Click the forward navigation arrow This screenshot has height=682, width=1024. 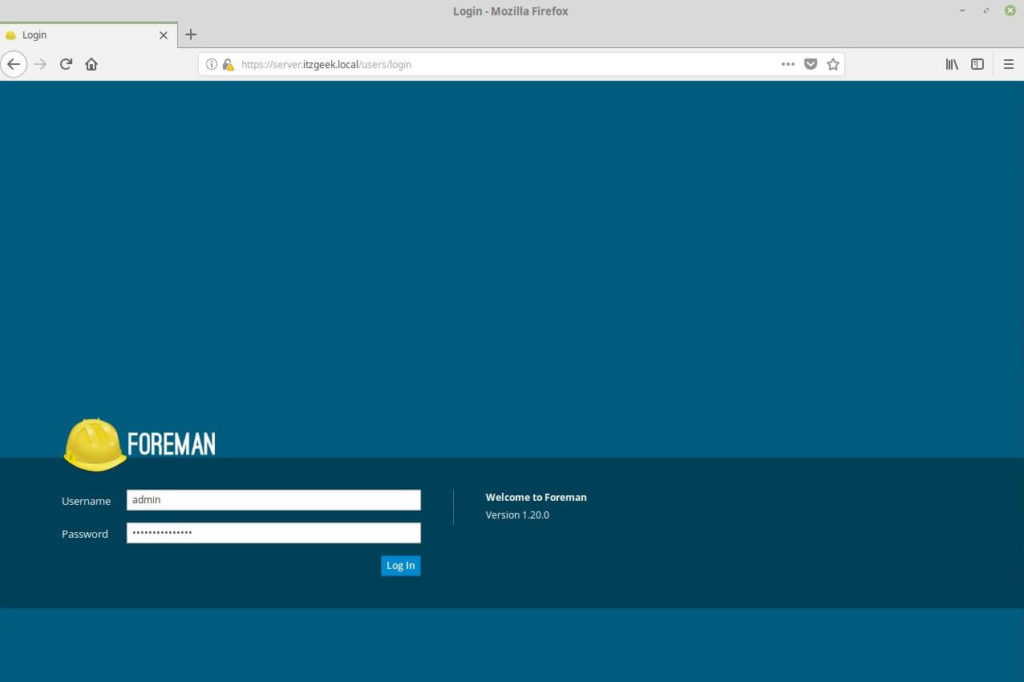(x=40, y=64)
